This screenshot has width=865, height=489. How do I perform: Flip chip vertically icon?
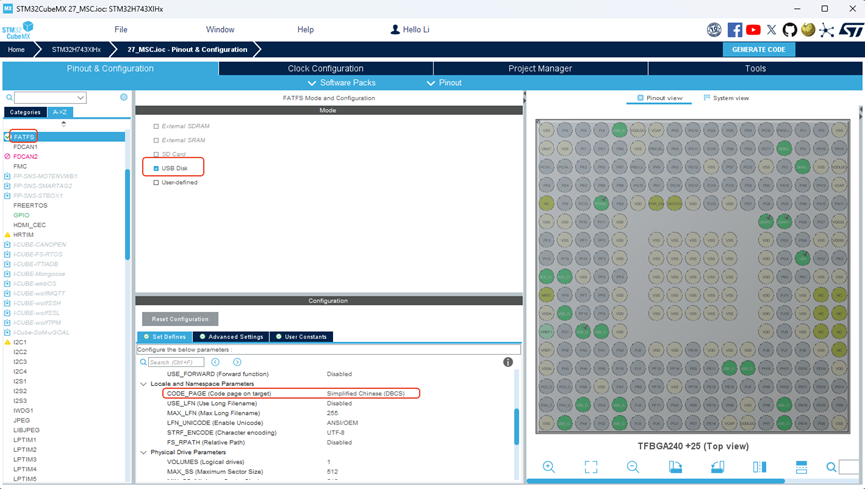(801, 467)
